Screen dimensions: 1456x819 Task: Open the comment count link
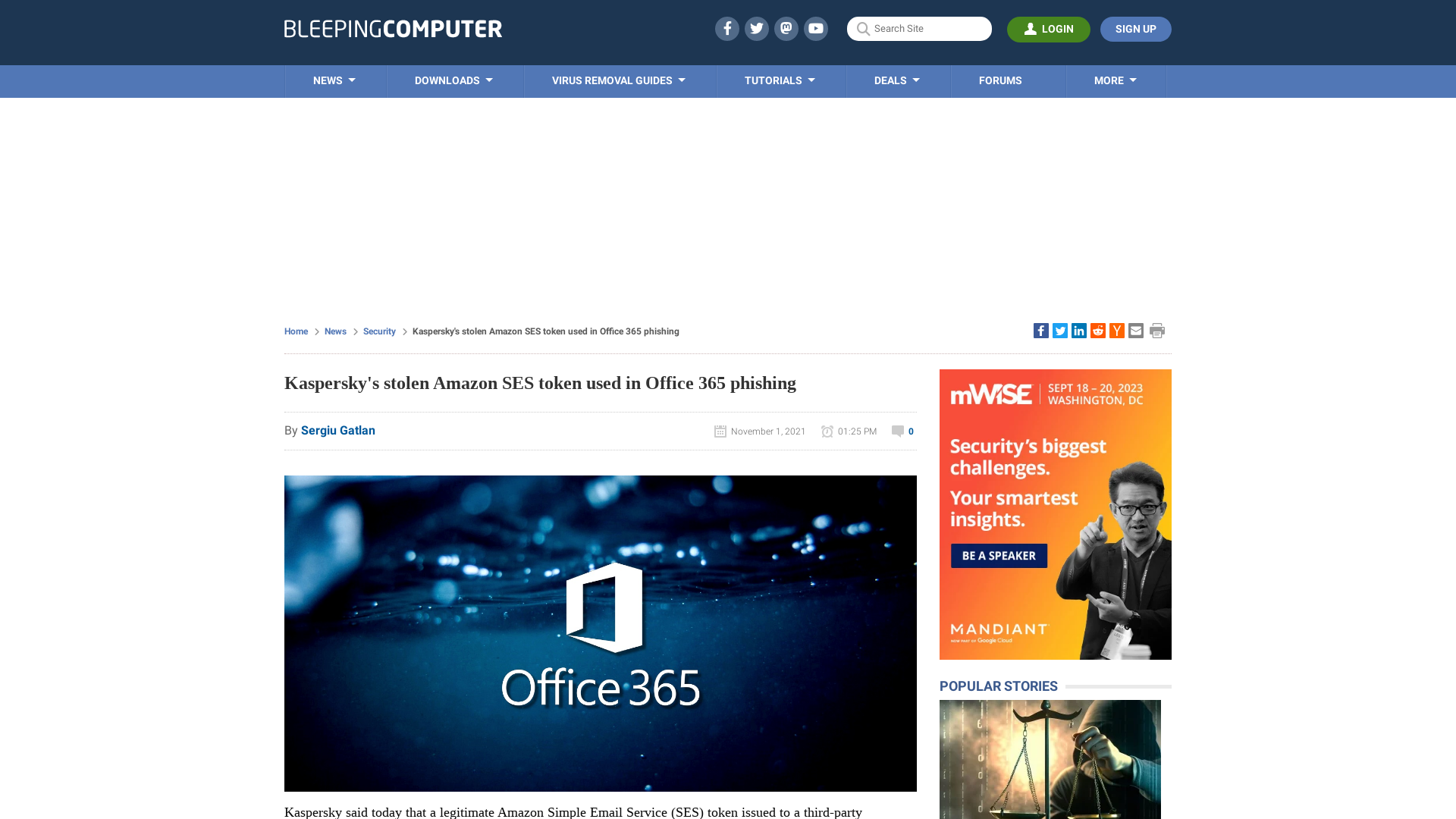tap(911, 431)
